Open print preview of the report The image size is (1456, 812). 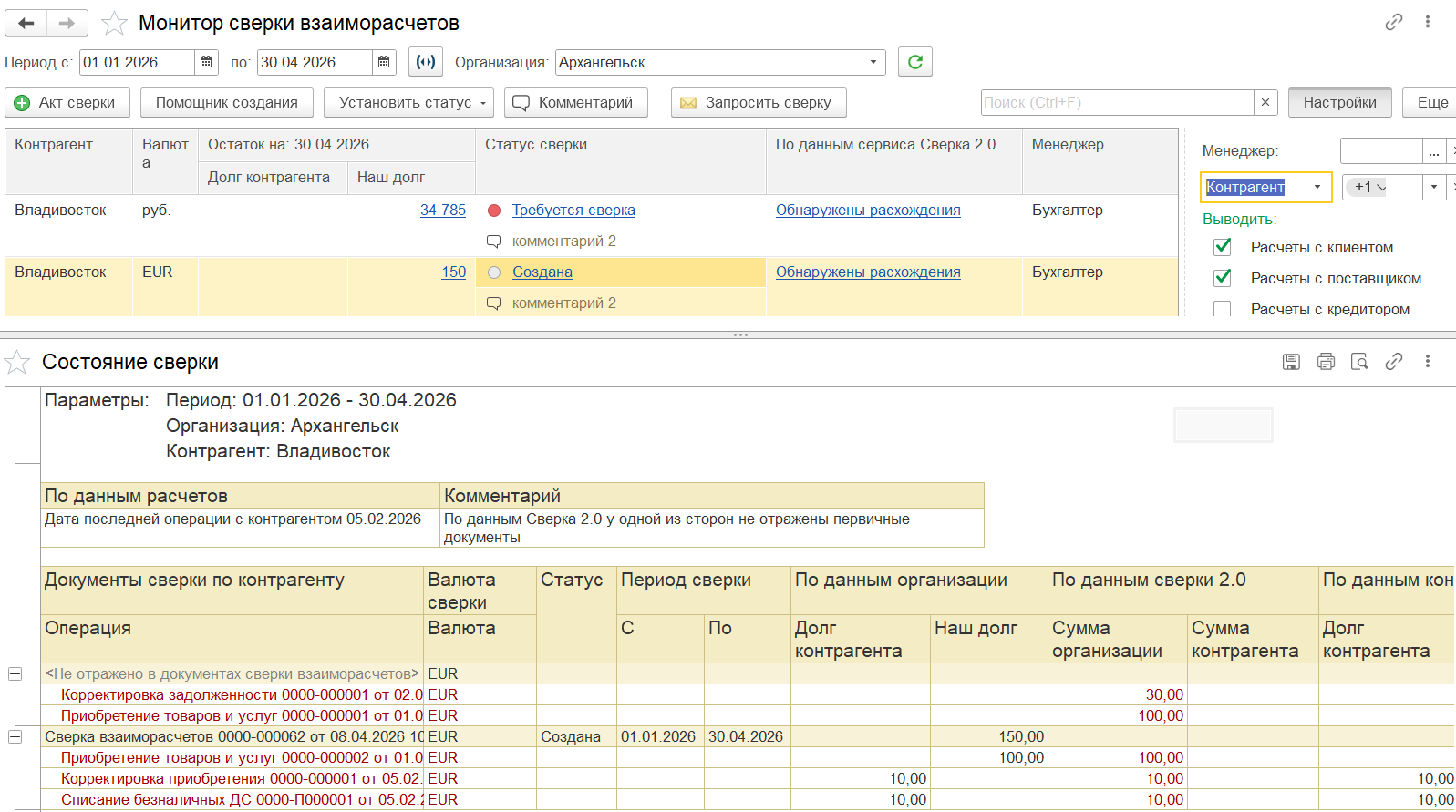pos(1359,362)
